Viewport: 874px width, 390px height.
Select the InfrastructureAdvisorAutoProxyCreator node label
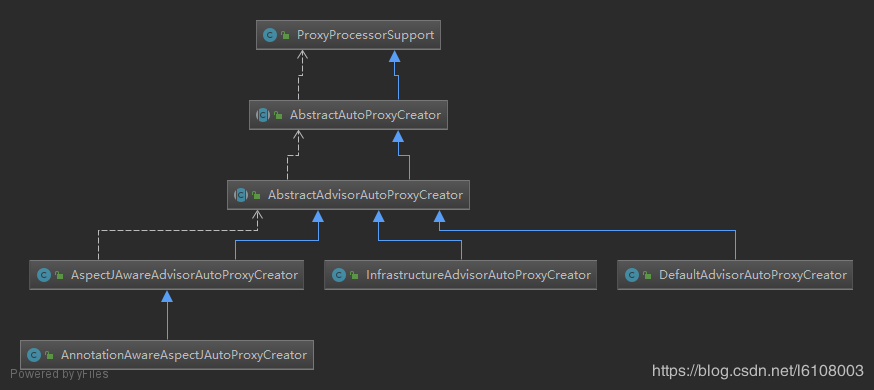pos(478,275)
